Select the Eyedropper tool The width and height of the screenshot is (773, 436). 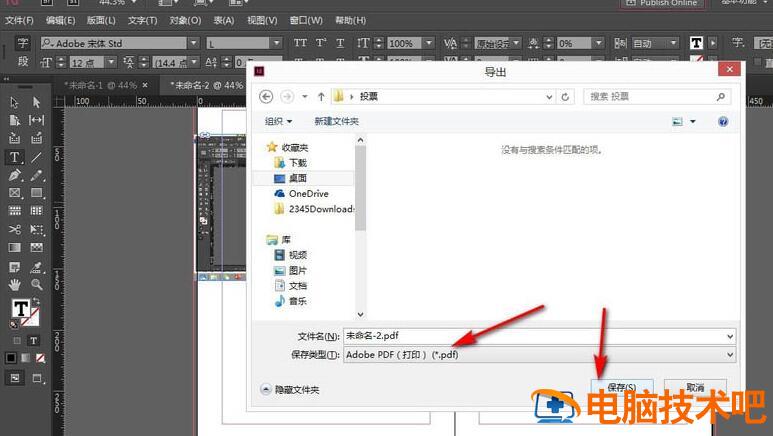(36, 267)
